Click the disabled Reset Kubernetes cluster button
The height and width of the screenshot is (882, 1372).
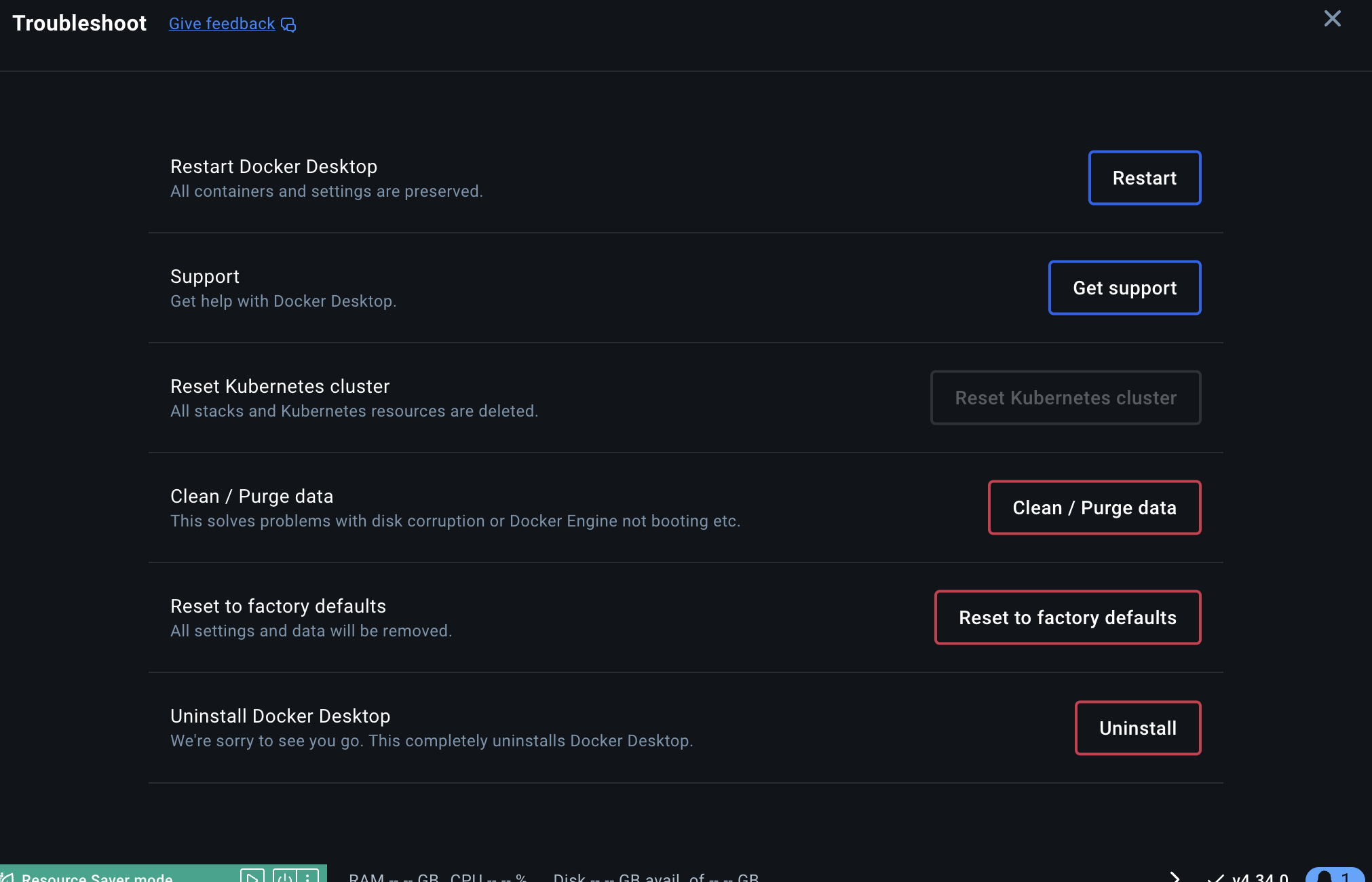(x=1065, y=398)
